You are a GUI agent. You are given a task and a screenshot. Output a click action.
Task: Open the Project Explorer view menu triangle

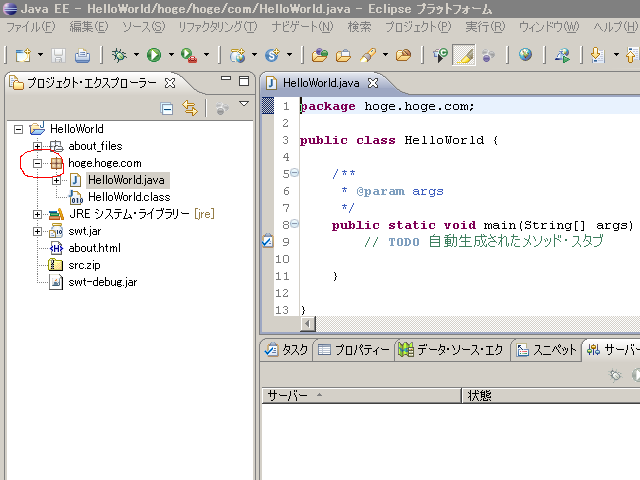click(244, 104)
